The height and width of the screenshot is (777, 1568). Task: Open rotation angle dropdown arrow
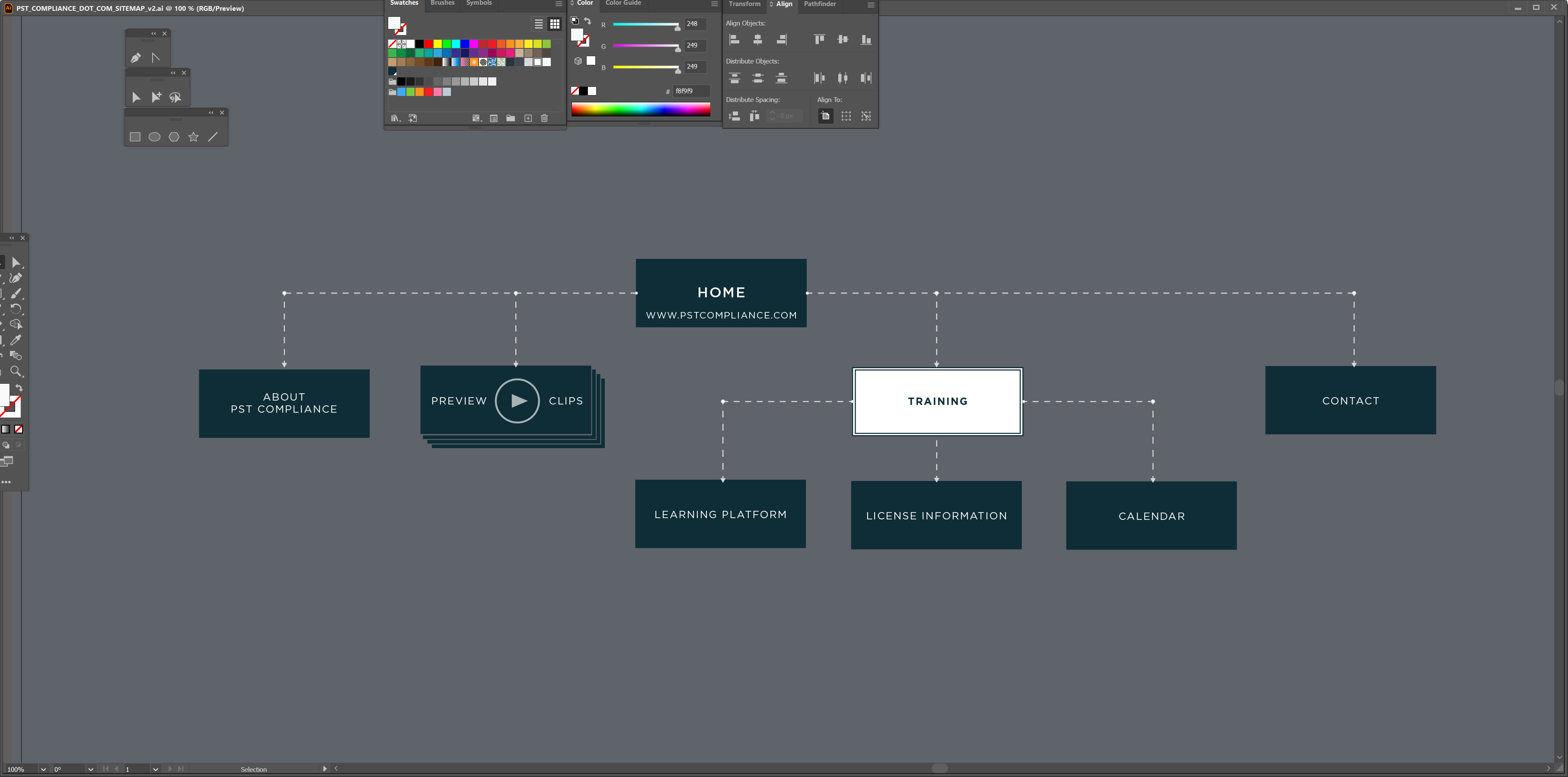[91, 769]
